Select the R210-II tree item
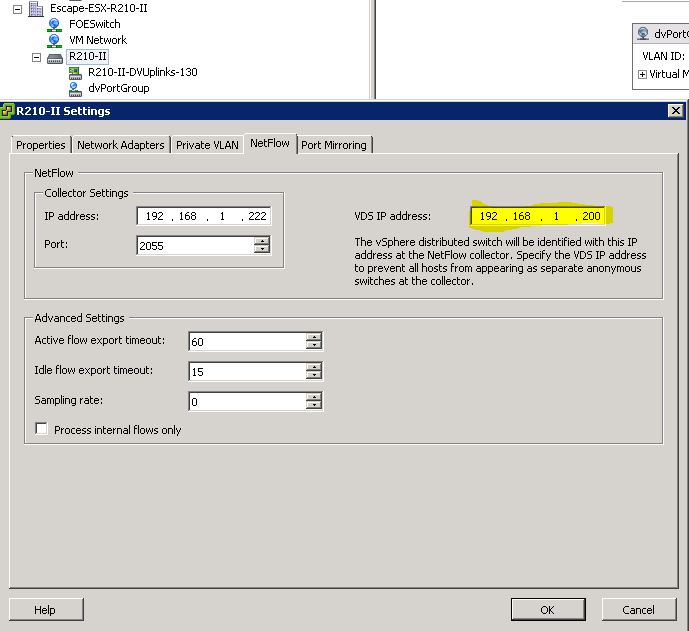This screenshot has width=689, height=631. [87, 56]
